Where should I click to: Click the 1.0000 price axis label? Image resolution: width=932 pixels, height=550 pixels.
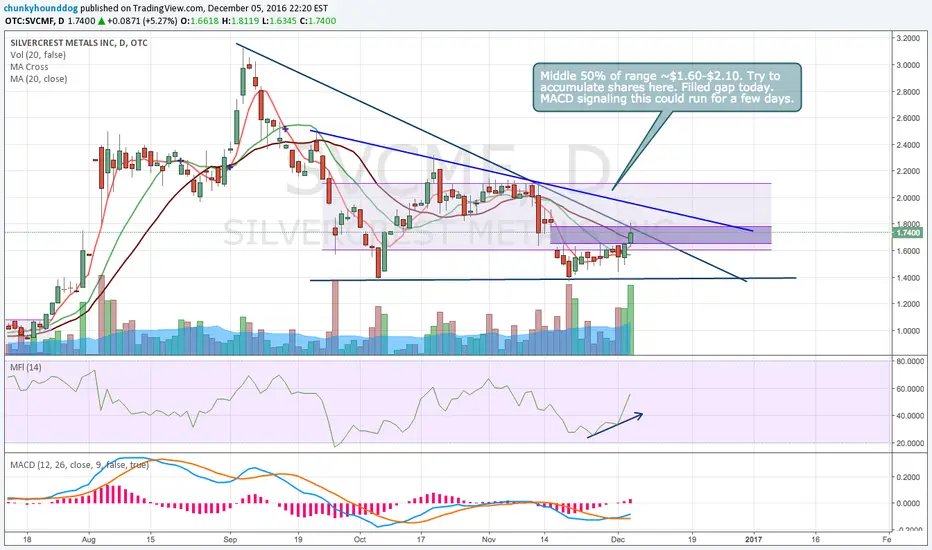907,331
